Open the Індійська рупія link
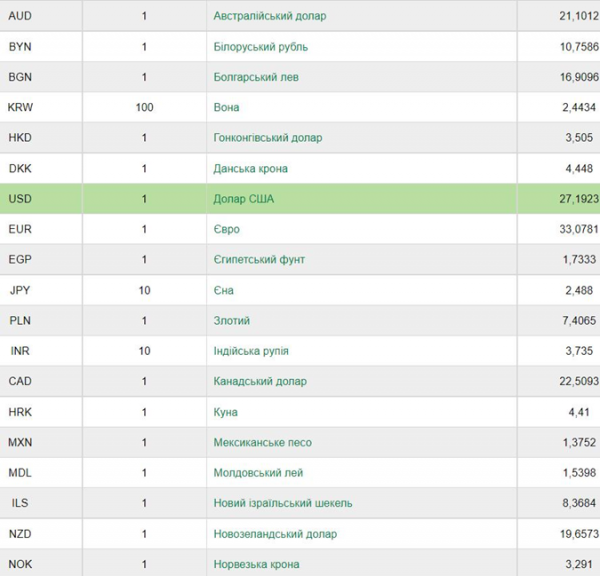The width and height of the screenshot is (600, 576). tap(251, 351)
